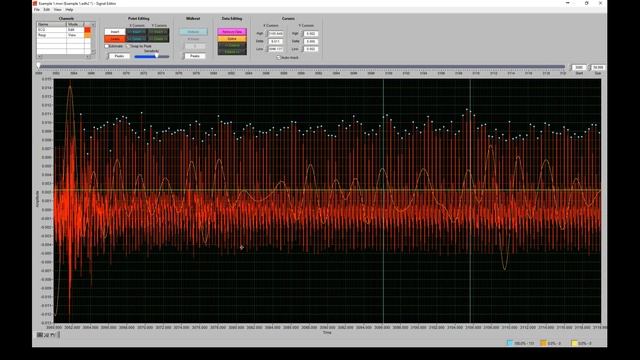Click the vertical X cursor line near time 3096

click(x=383, y=201)
